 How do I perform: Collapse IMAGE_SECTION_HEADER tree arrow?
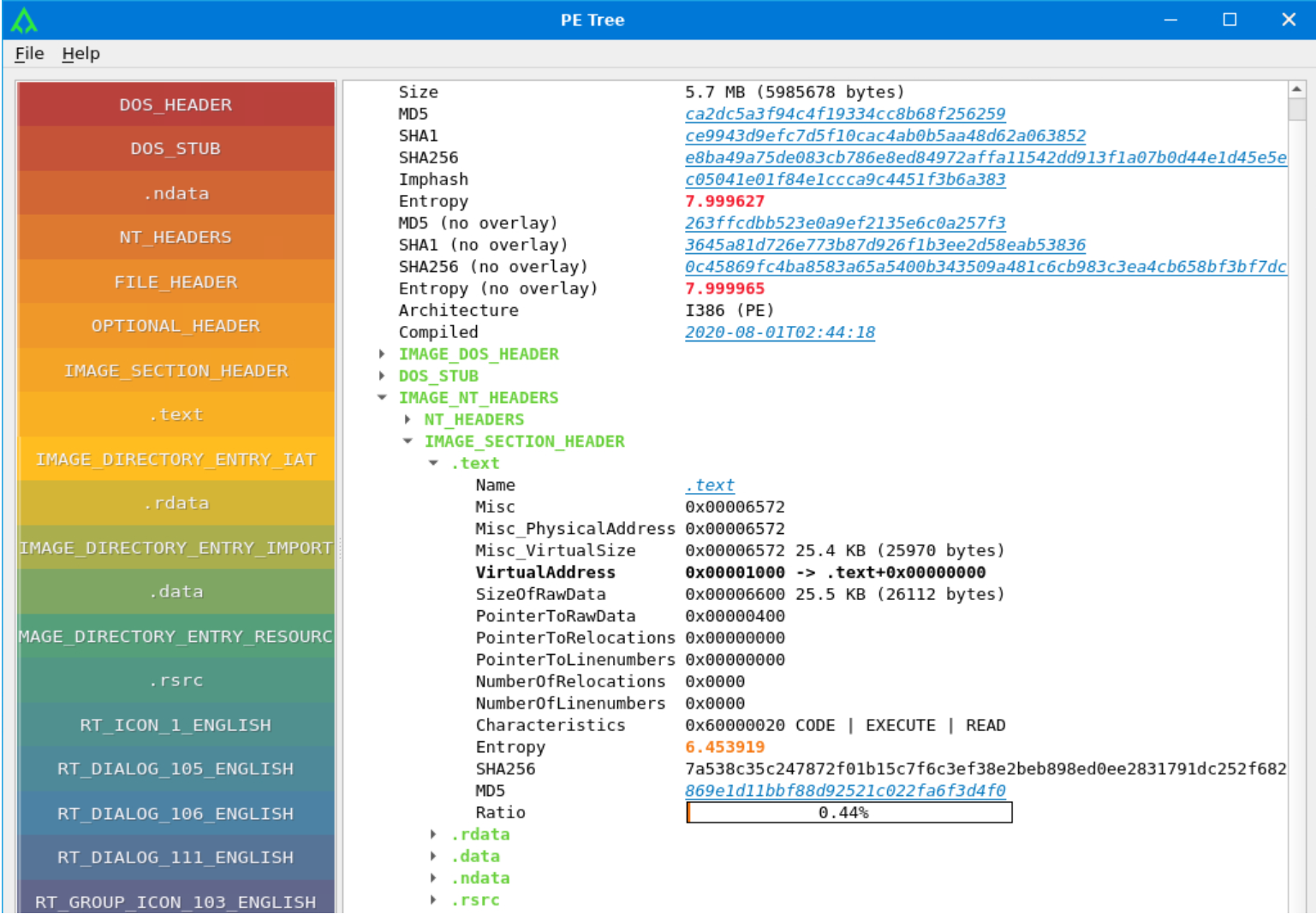coord(408,442)
